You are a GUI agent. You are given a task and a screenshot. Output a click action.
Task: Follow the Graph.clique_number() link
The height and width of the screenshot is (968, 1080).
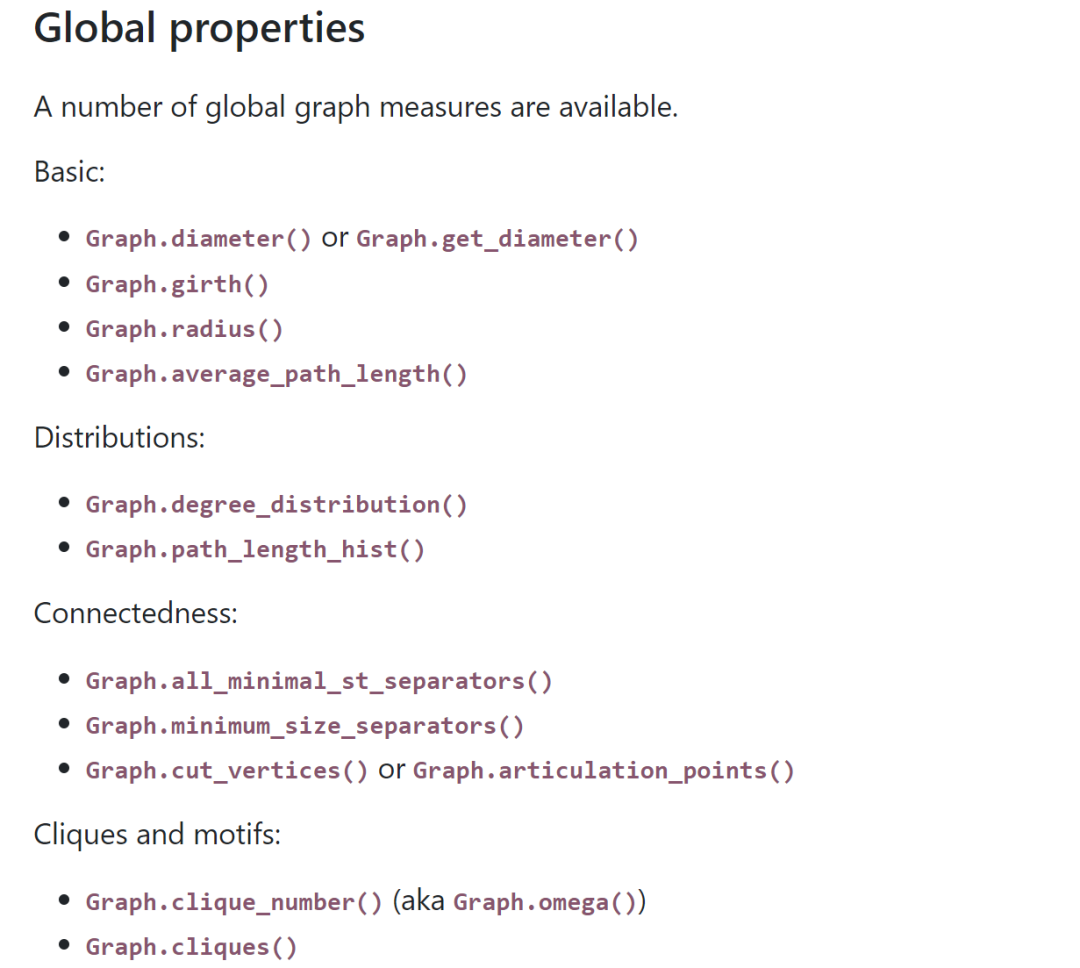coord(234,902)
